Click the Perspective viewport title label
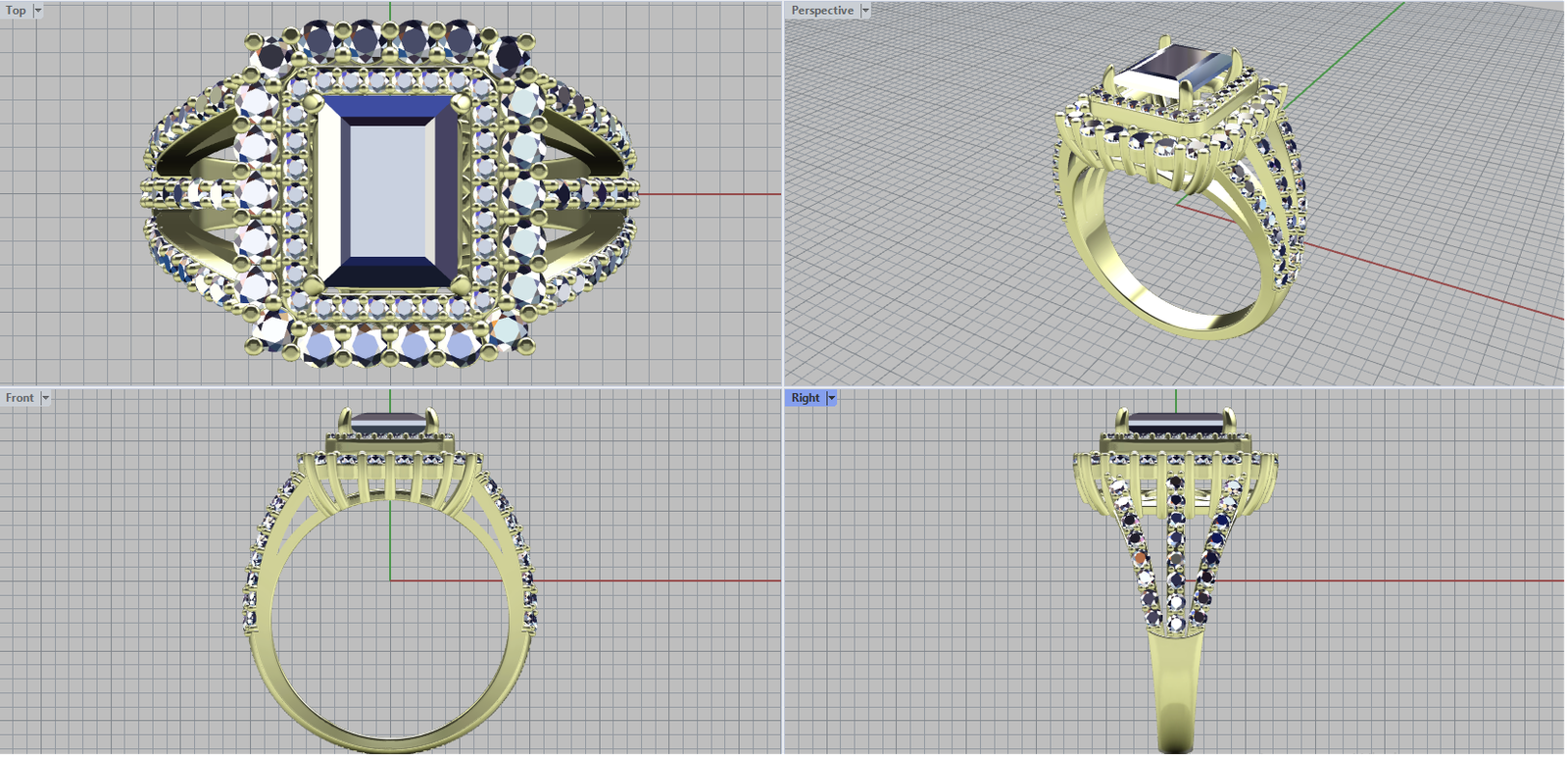 pos(821,11)
